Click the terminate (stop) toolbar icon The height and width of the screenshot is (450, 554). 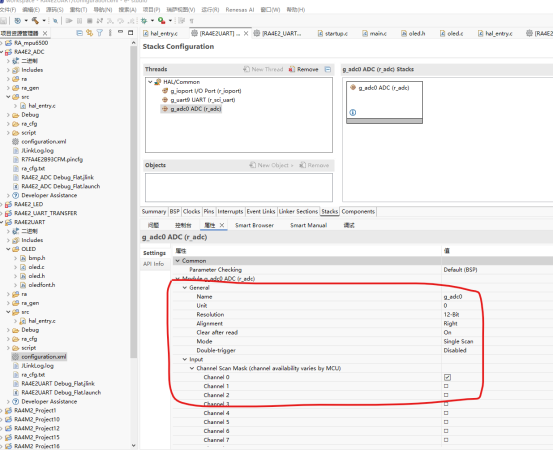click(90, 21)
